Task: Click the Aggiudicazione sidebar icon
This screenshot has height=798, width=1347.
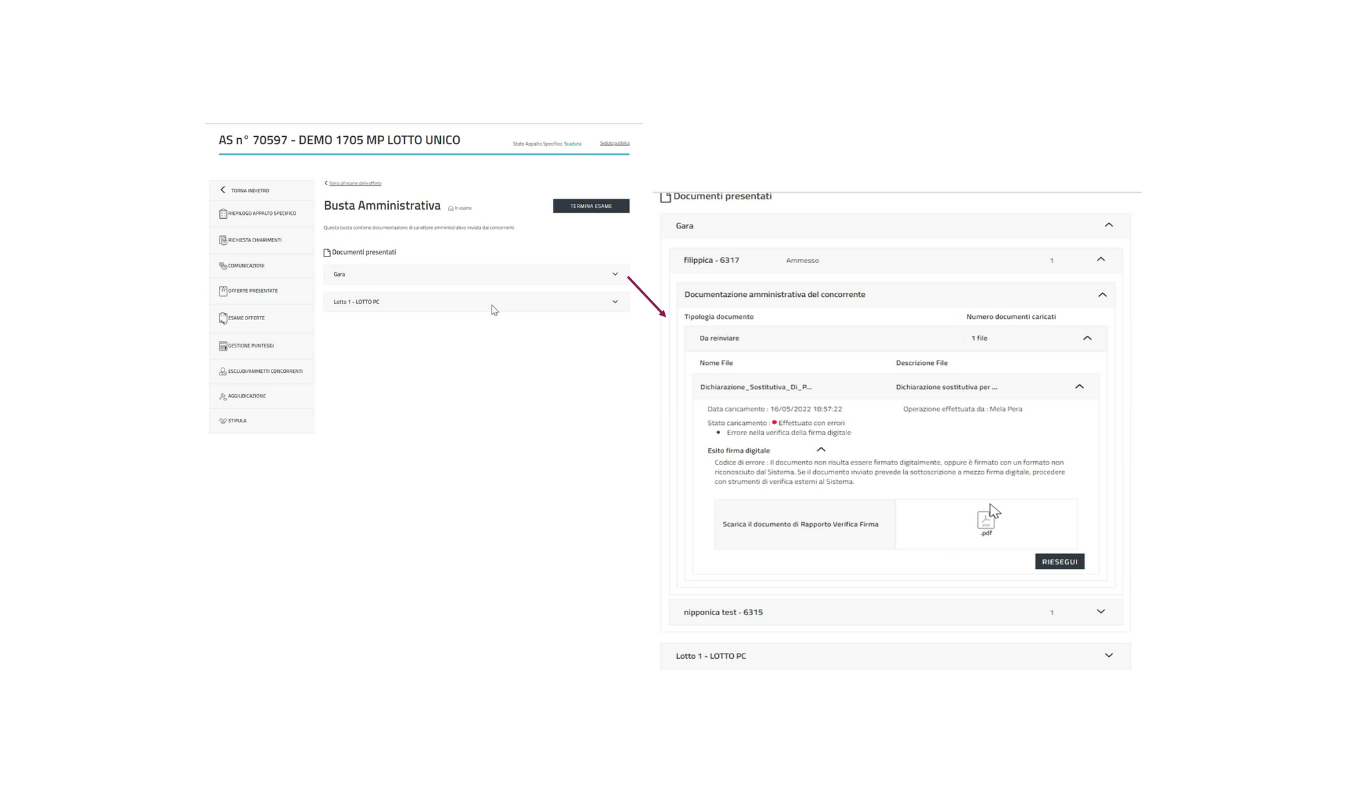Action: (x=223, y=396)
